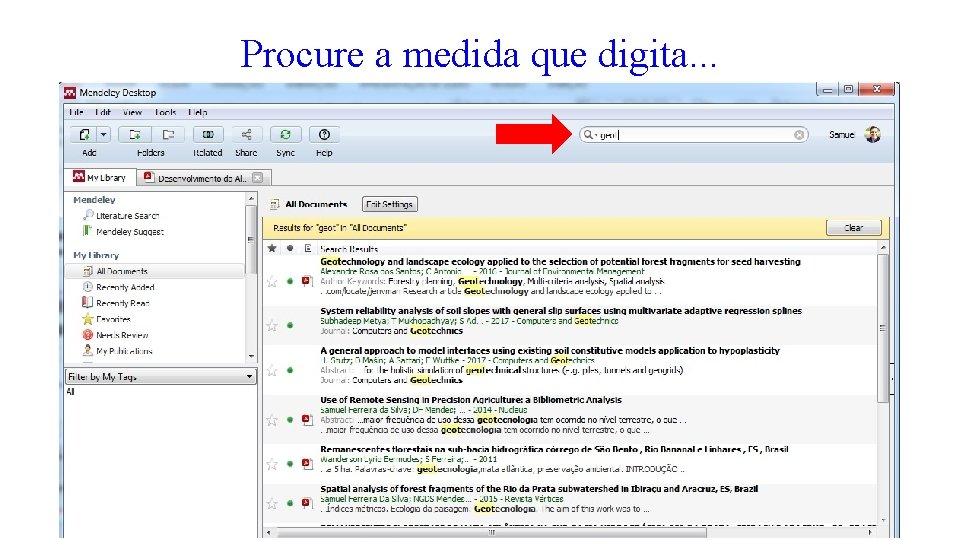Open PDF of Geotechnology and landscape ecology paper

(x=307, y=282)
